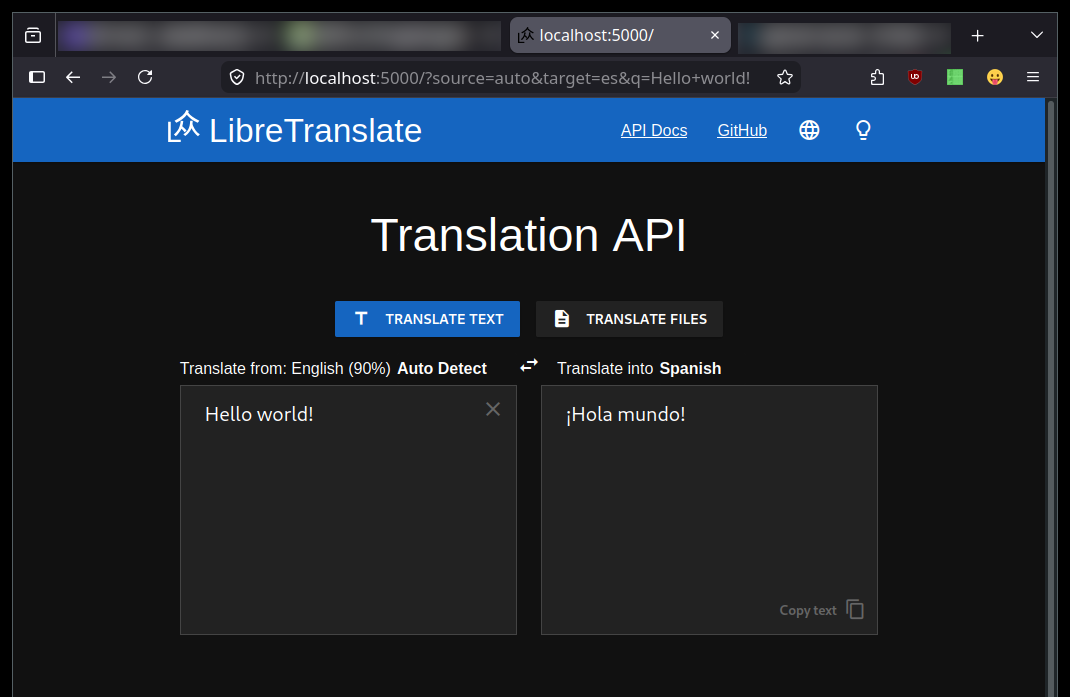
Task: Click the LibreTranslate title text
Action: click(x=315, y=130)
